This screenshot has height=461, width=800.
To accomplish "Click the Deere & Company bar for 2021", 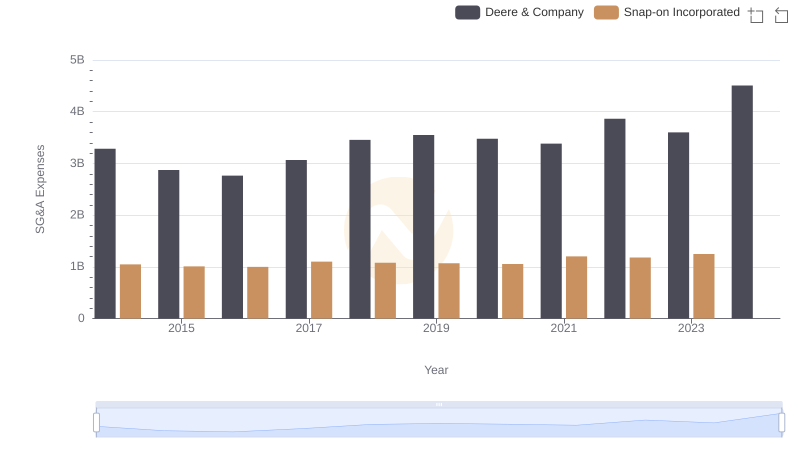I will pyautogui.click(x=551, y=231).
